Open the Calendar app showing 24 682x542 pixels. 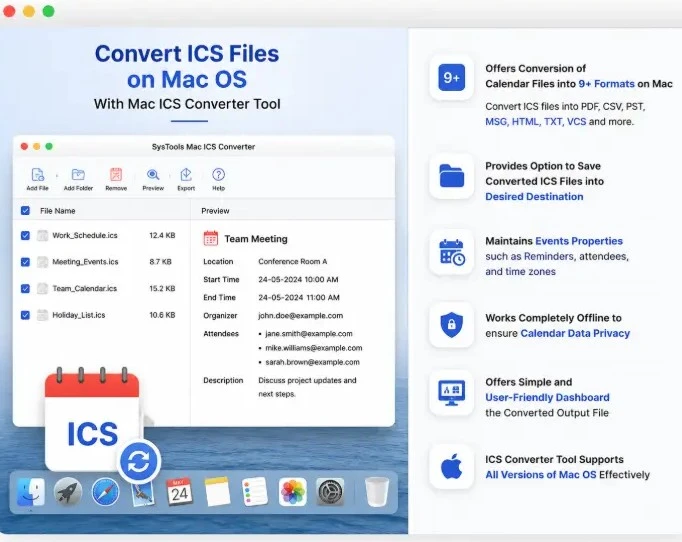(x=180, y=492)
